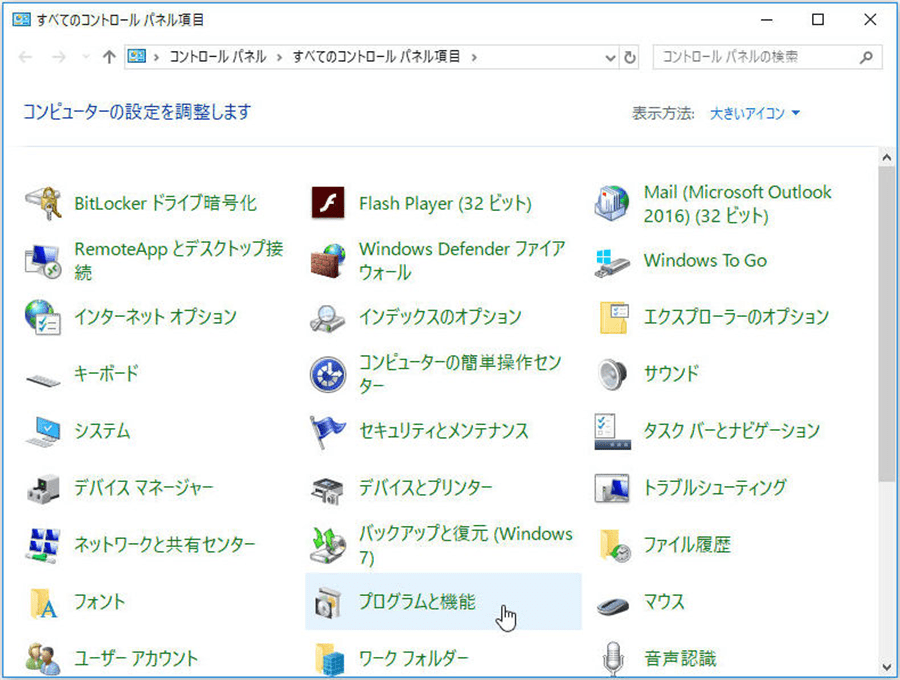Open the ネットワークと共有センター icon
The image size is (900, 680).
pos(43,545)
